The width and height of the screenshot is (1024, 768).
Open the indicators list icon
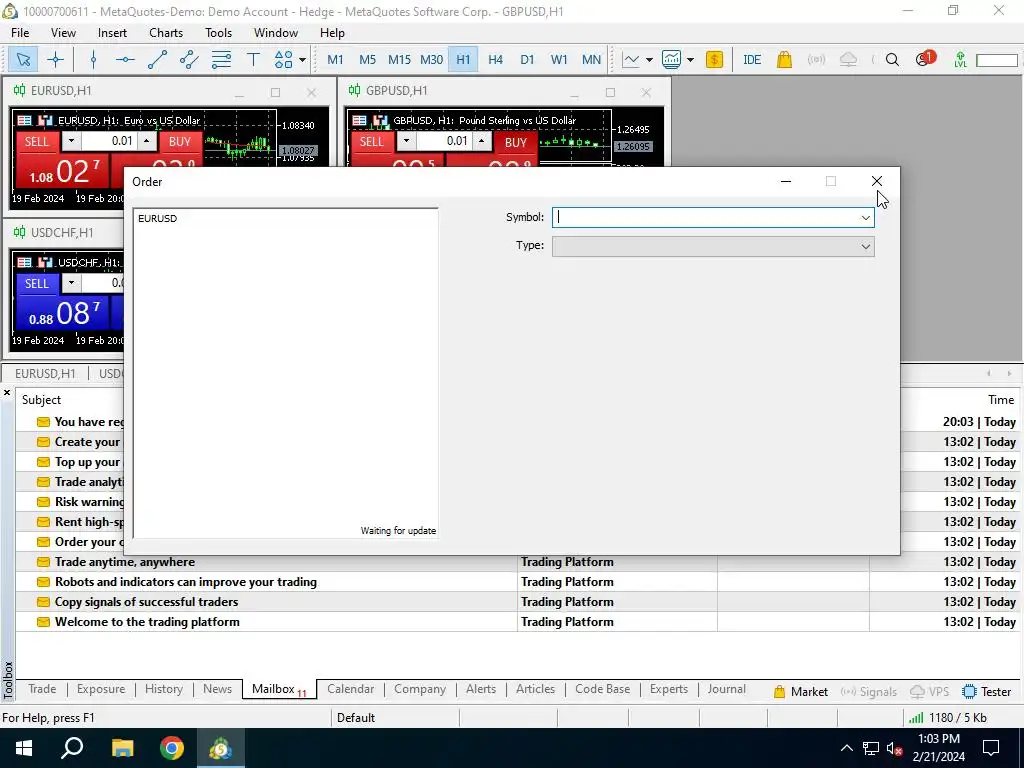pyautogui.click(x=671, y=59)
